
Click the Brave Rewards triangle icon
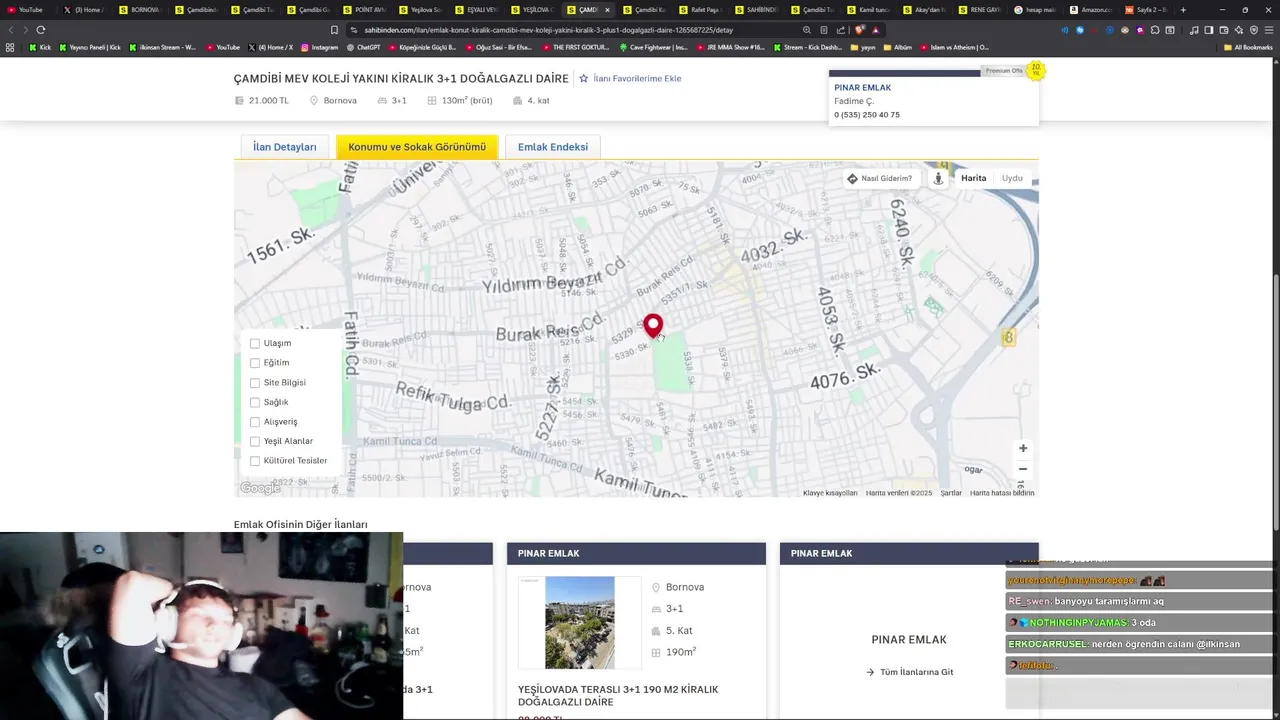875,30
